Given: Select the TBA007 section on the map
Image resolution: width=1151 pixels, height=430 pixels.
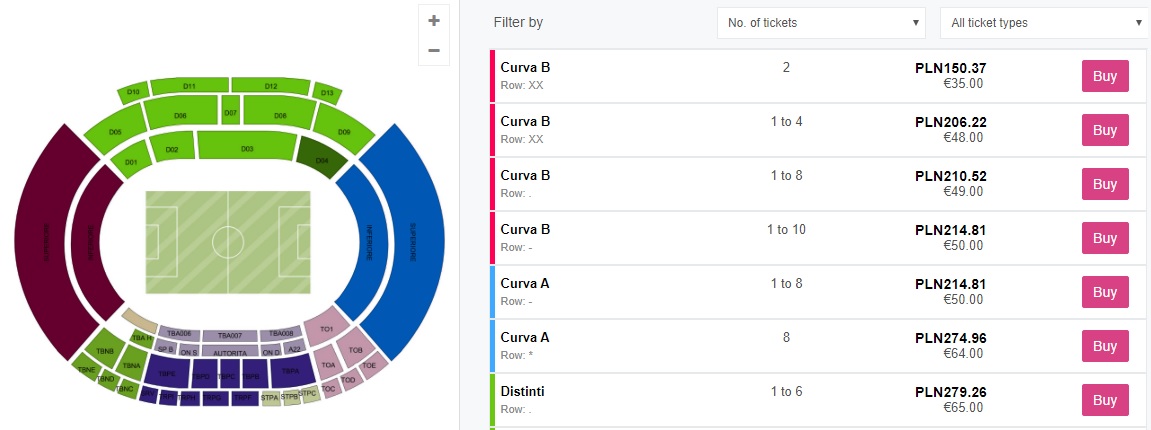Looking at the screenshot, I should click(x=230, y=334).
